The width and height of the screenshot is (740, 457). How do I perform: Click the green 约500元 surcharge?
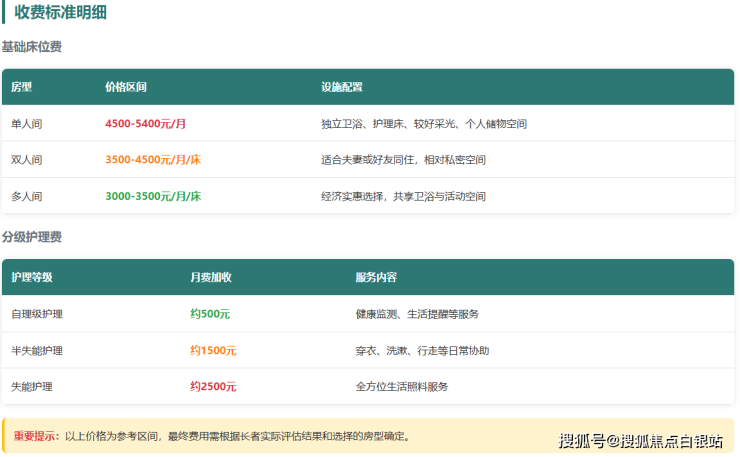click(x=210, y=314)
